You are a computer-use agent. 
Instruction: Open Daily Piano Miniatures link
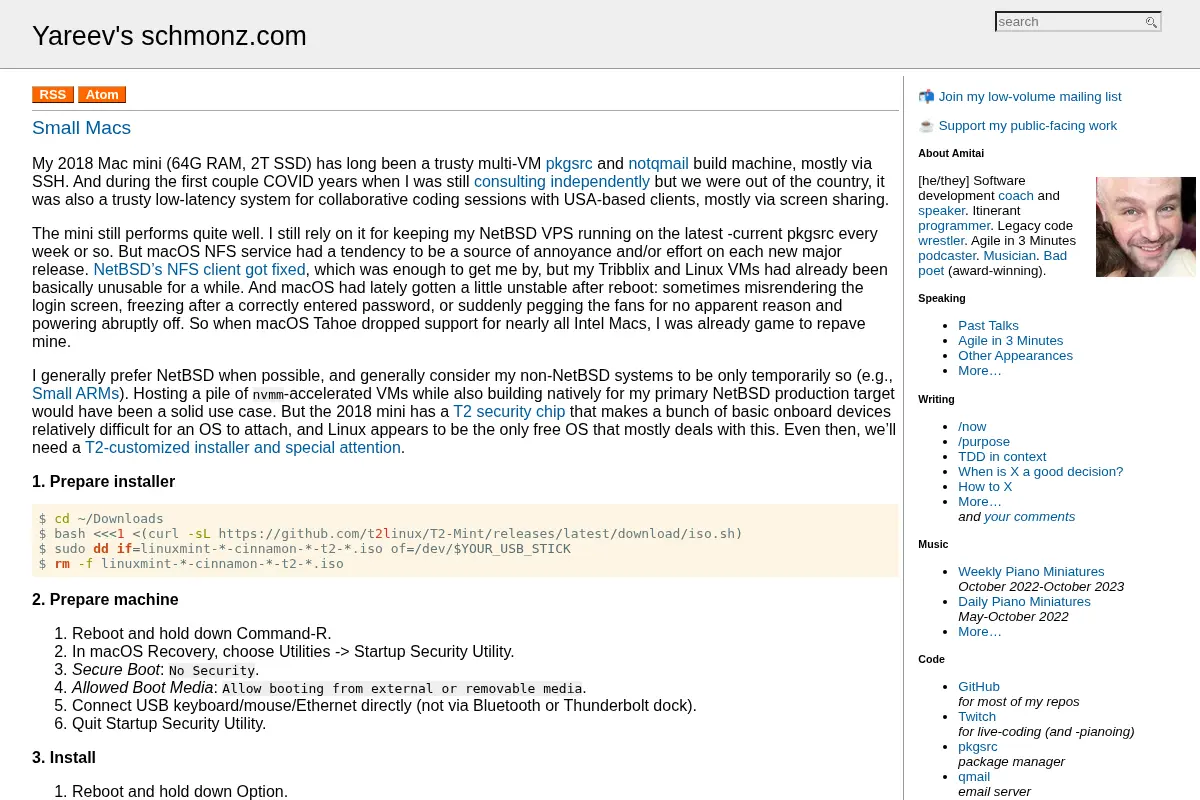coord(1024,602)
